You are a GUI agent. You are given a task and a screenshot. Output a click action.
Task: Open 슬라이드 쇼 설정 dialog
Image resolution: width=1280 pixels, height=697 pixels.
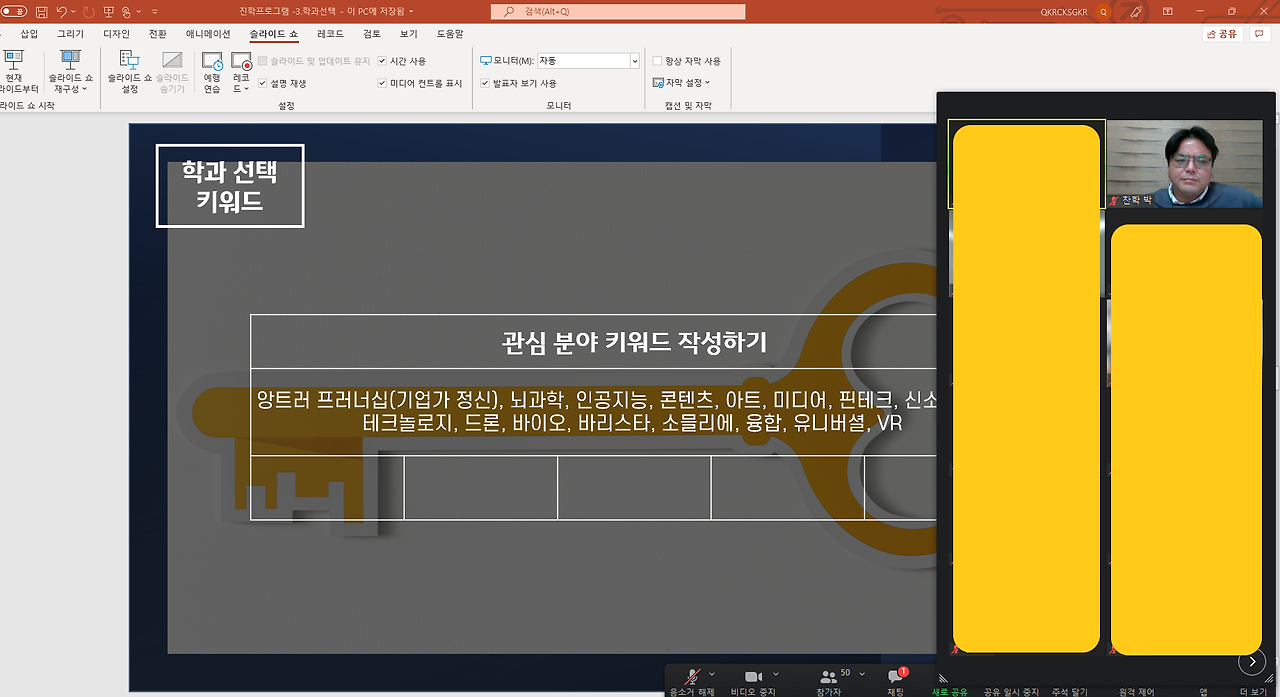click(130, 72)
